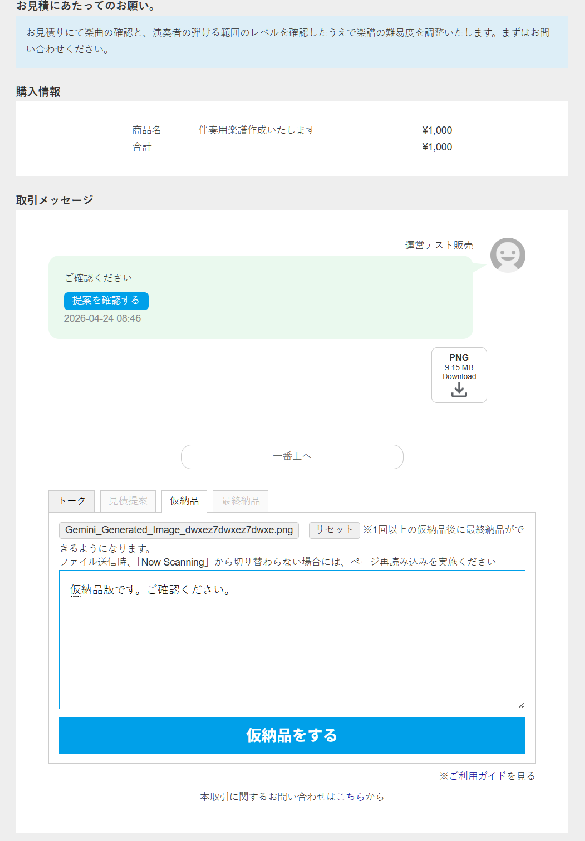585x841 pixels.
Task: Clear the attached file with リセット
Action: coord(334,530)
